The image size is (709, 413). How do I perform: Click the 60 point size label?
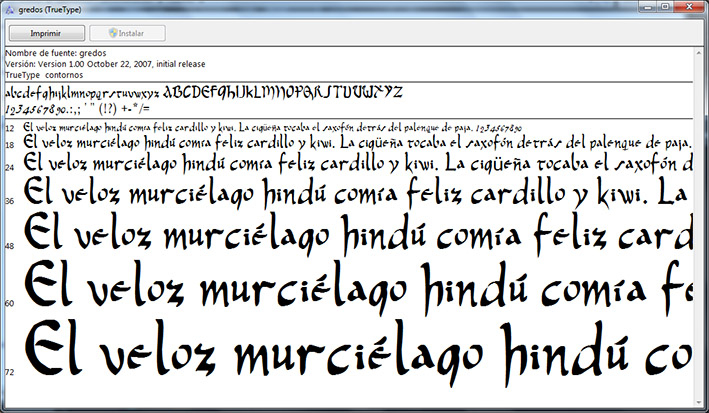(10, 302)
